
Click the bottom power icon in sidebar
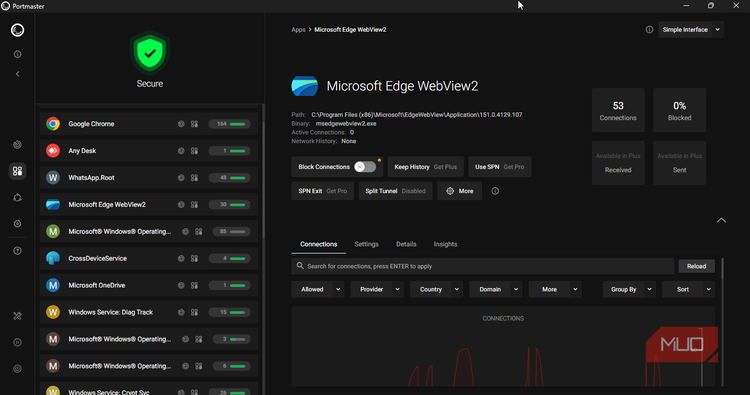click(x=18, y=369)
